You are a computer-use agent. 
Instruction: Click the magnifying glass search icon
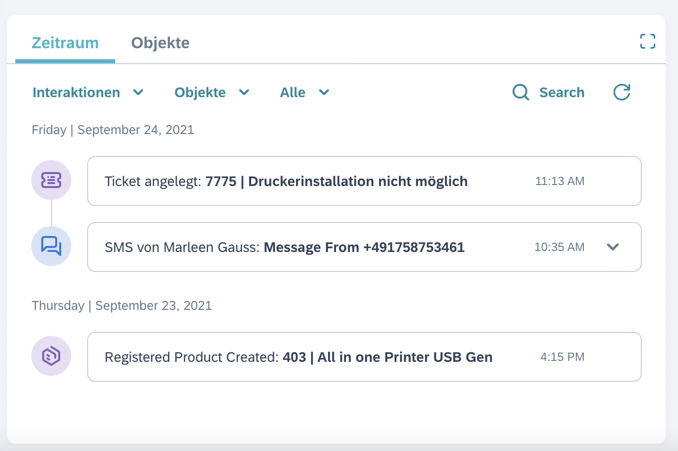pyautogui.click(x=521, y=92)
